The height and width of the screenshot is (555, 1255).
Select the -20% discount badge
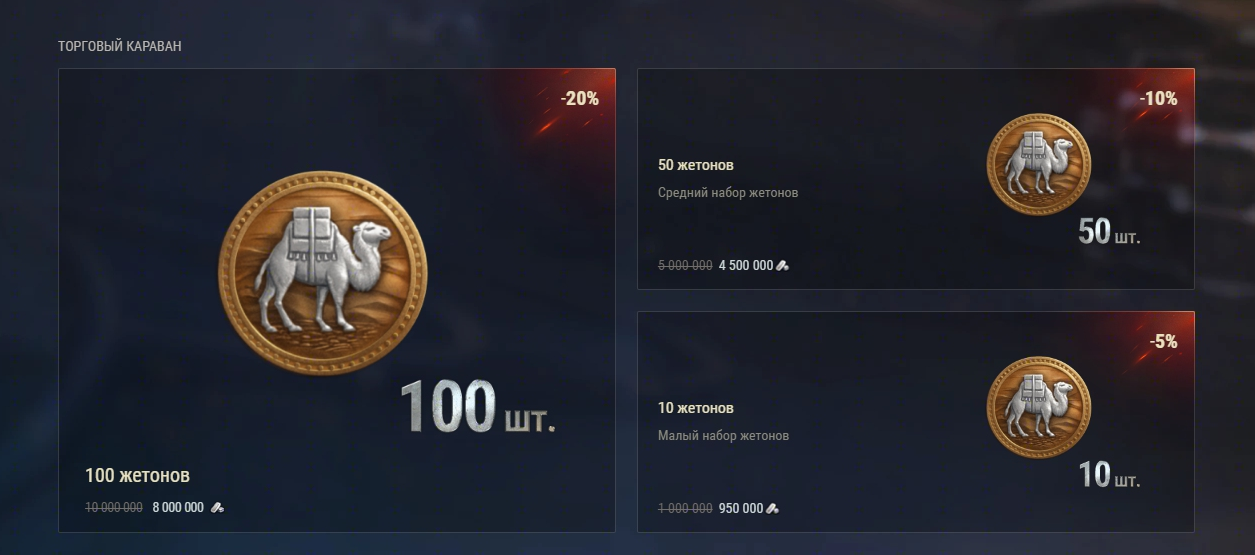tap(580, 98)
